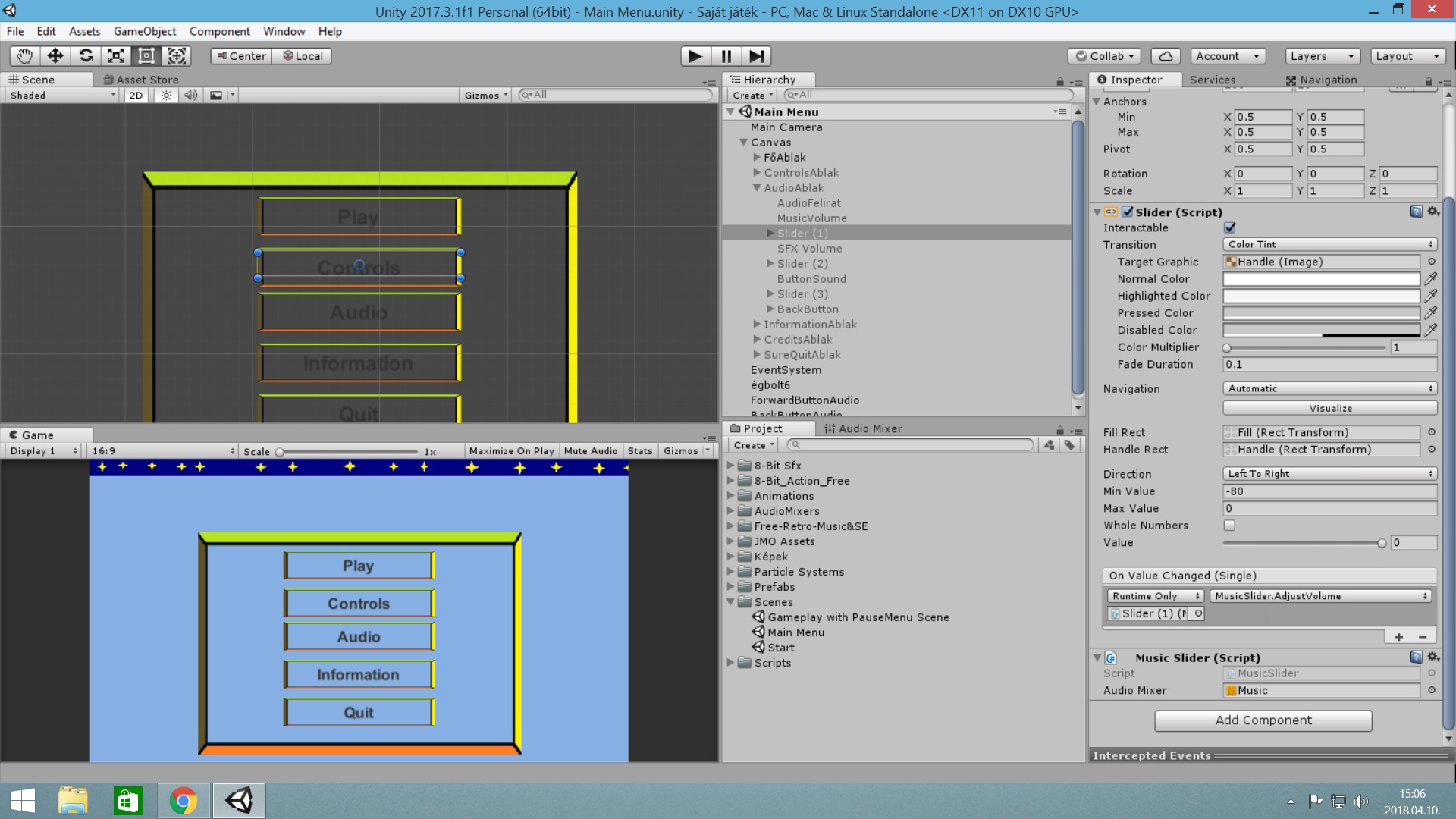Click Add Component button in Inspector
1456x819 pixels.
[1263, 720]
